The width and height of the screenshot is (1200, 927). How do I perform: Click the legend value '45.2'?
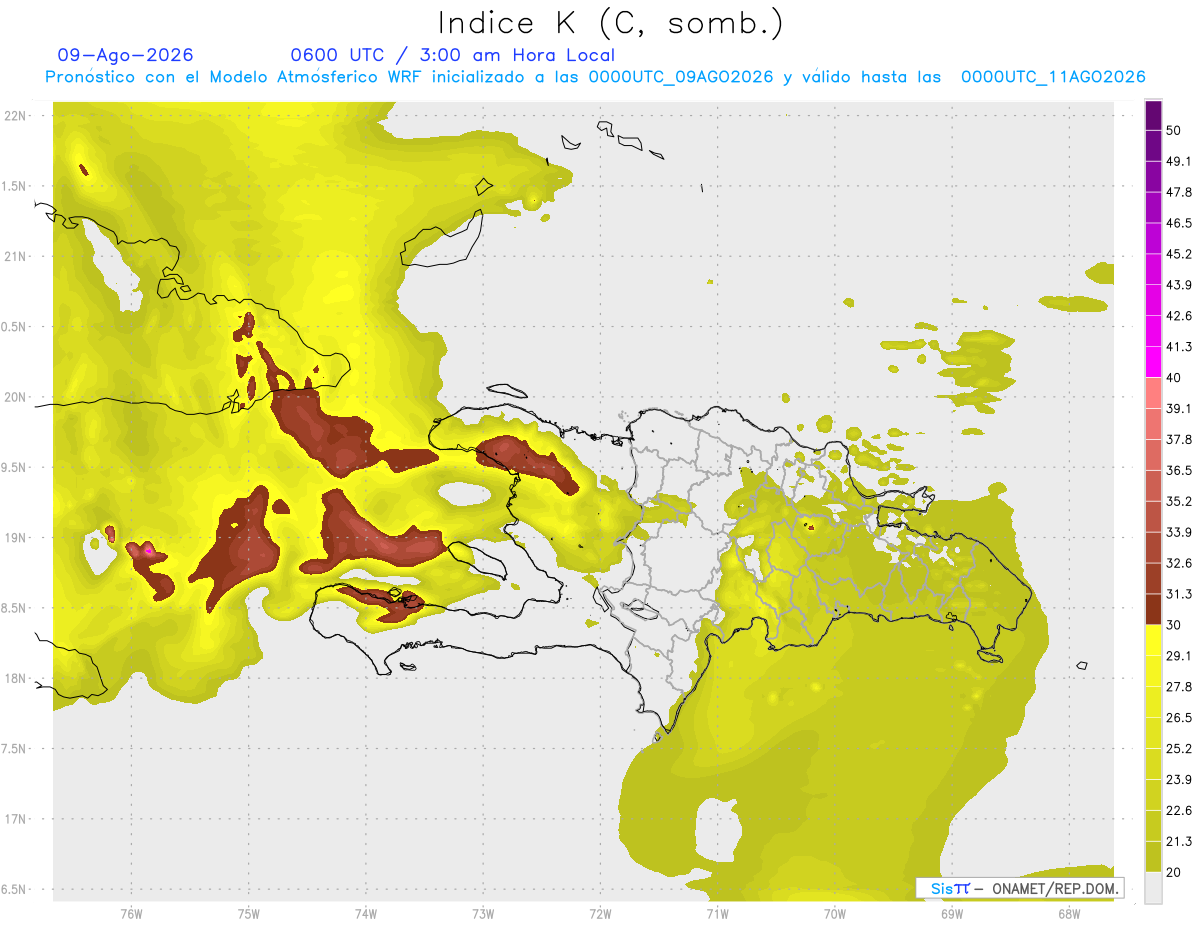coord(1179,254)
